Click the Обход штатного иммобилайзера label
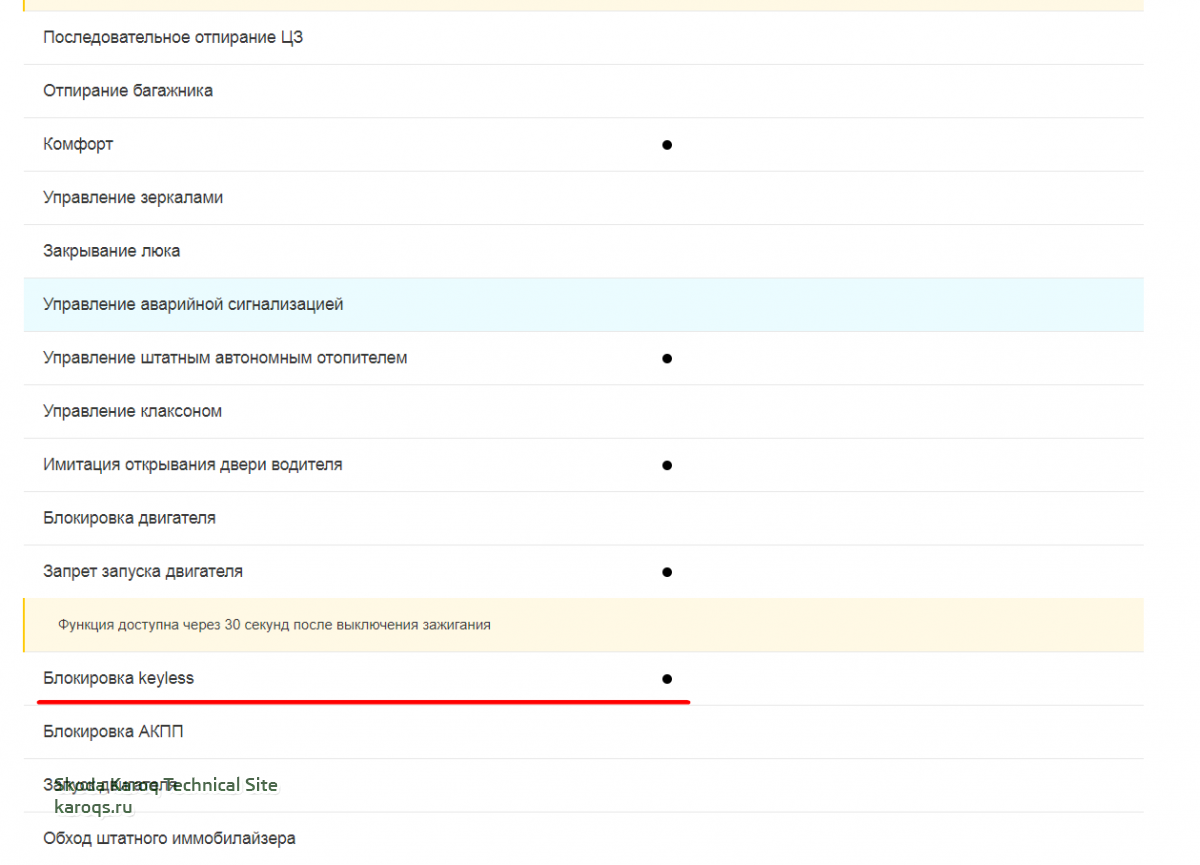This screenshot has width=1200, height=865. (x=169, y=839)
